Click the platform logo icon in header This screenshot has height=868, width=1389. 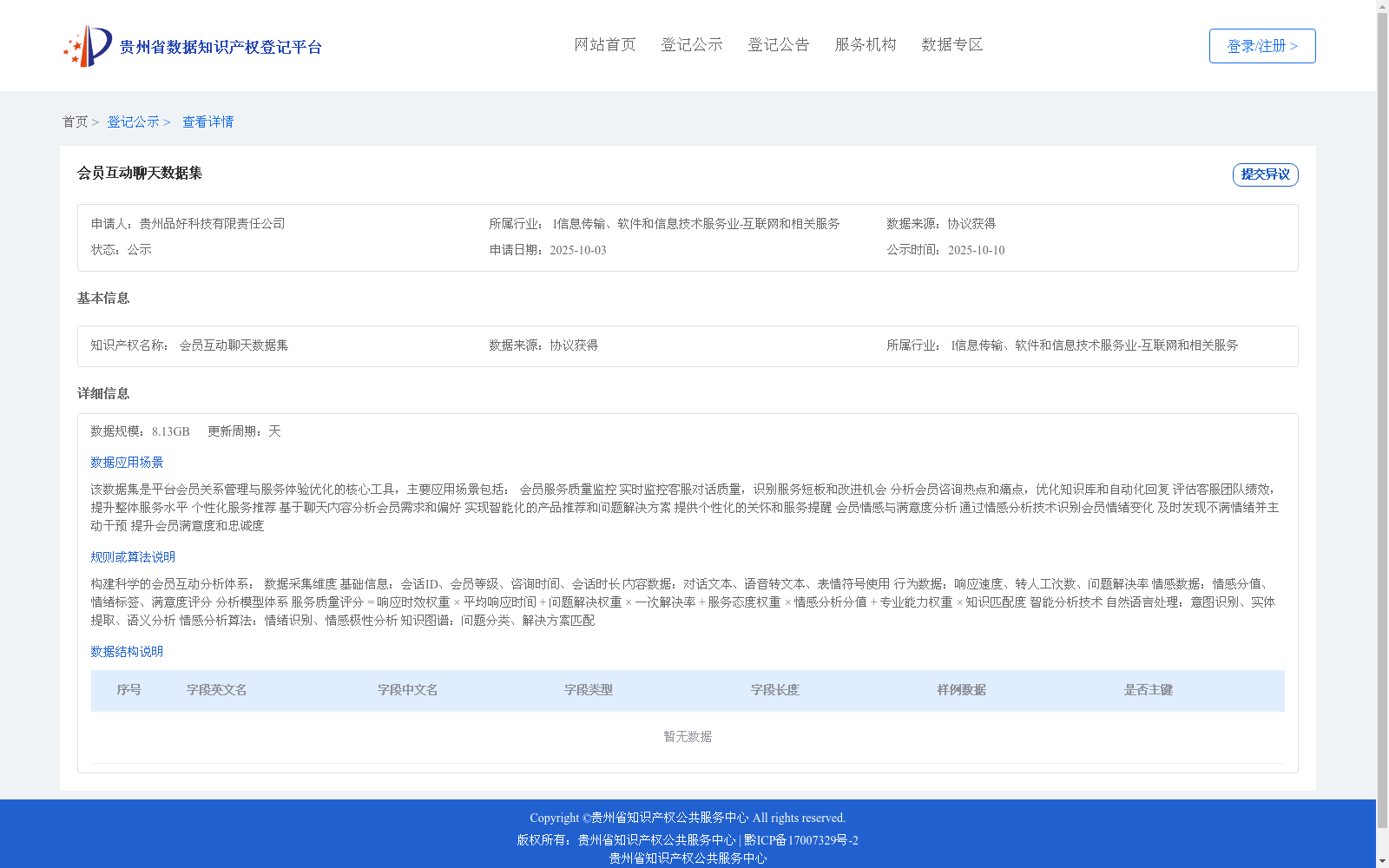(88, 46)
